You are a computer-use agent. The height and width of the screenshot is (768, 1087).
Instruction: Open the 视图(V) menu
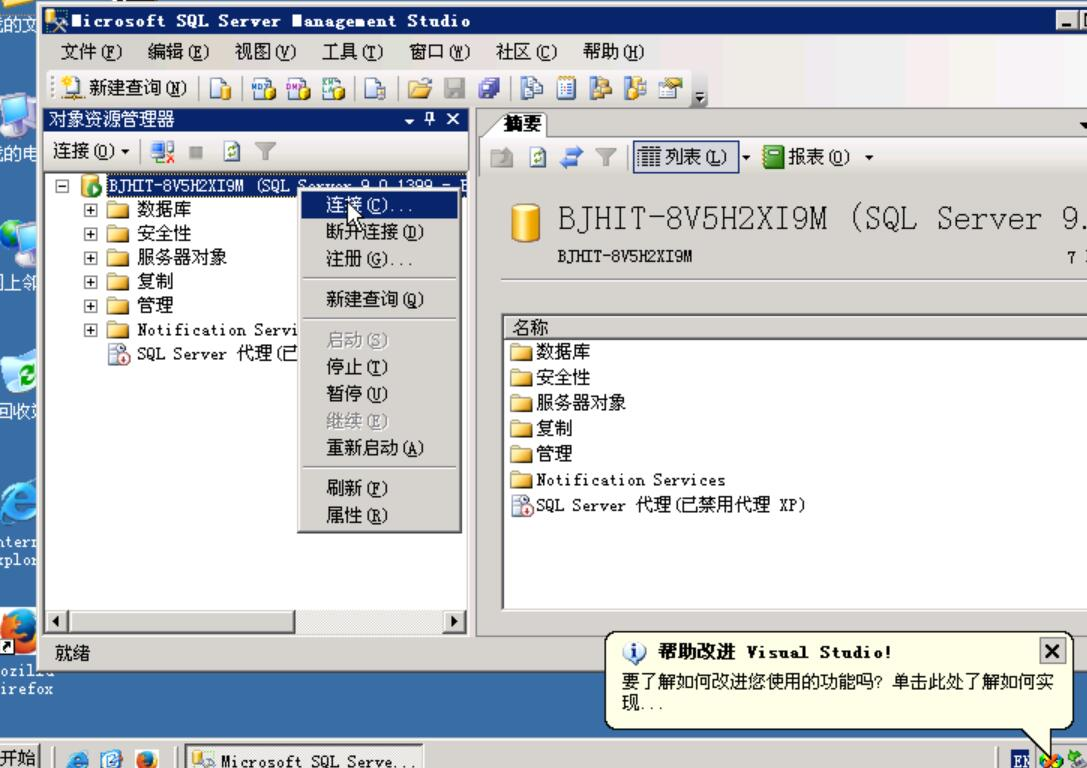pyautogui.click(x=265, y=52)
